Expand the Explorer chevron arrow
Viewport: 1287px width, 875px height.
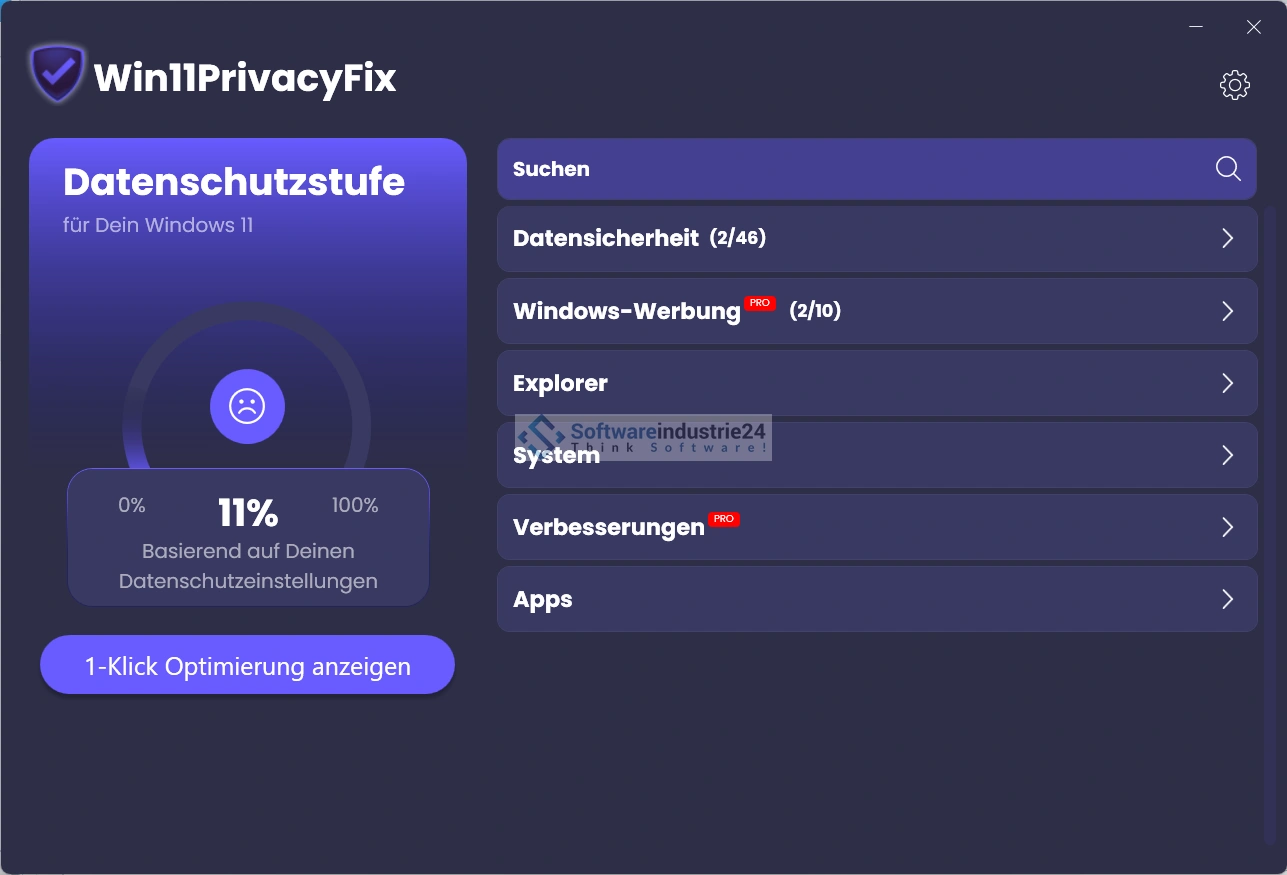point(1227,383)
